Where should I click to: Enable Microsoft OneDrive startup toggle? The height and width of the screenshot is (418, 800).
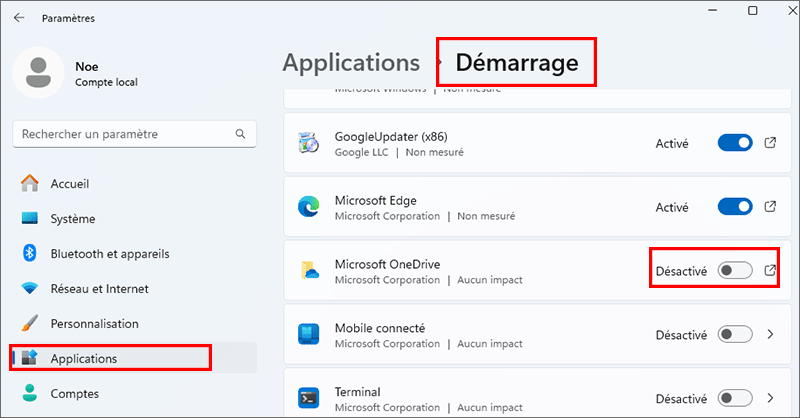point(735,271)
